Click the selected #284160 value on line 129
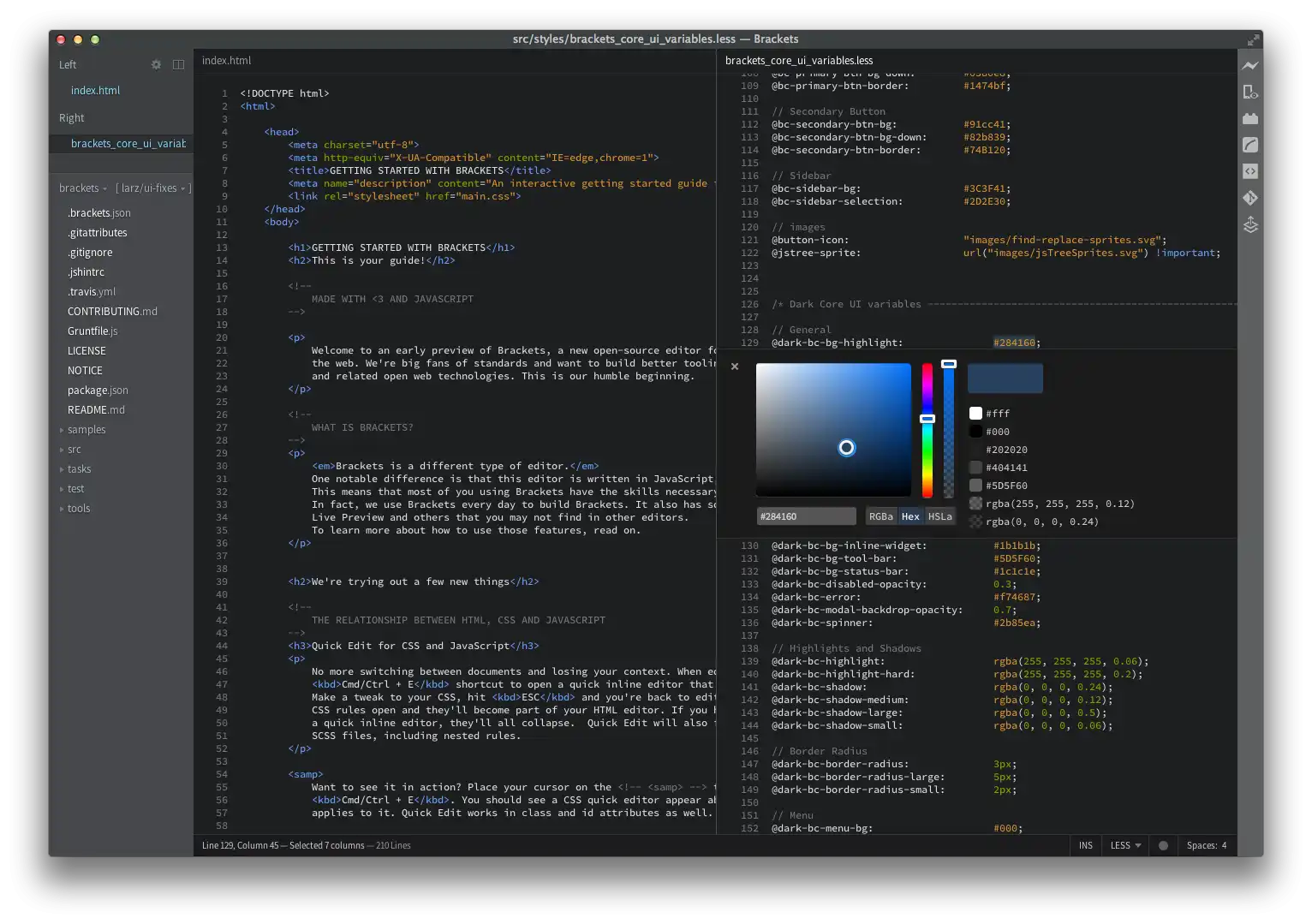 pyautogui.click(x=1014, y=343)
